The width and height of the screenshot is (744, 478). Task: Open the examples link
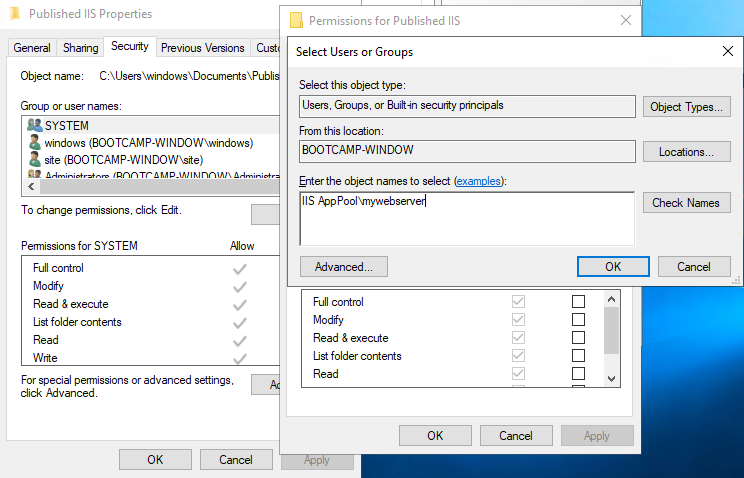tap(479, 181)
